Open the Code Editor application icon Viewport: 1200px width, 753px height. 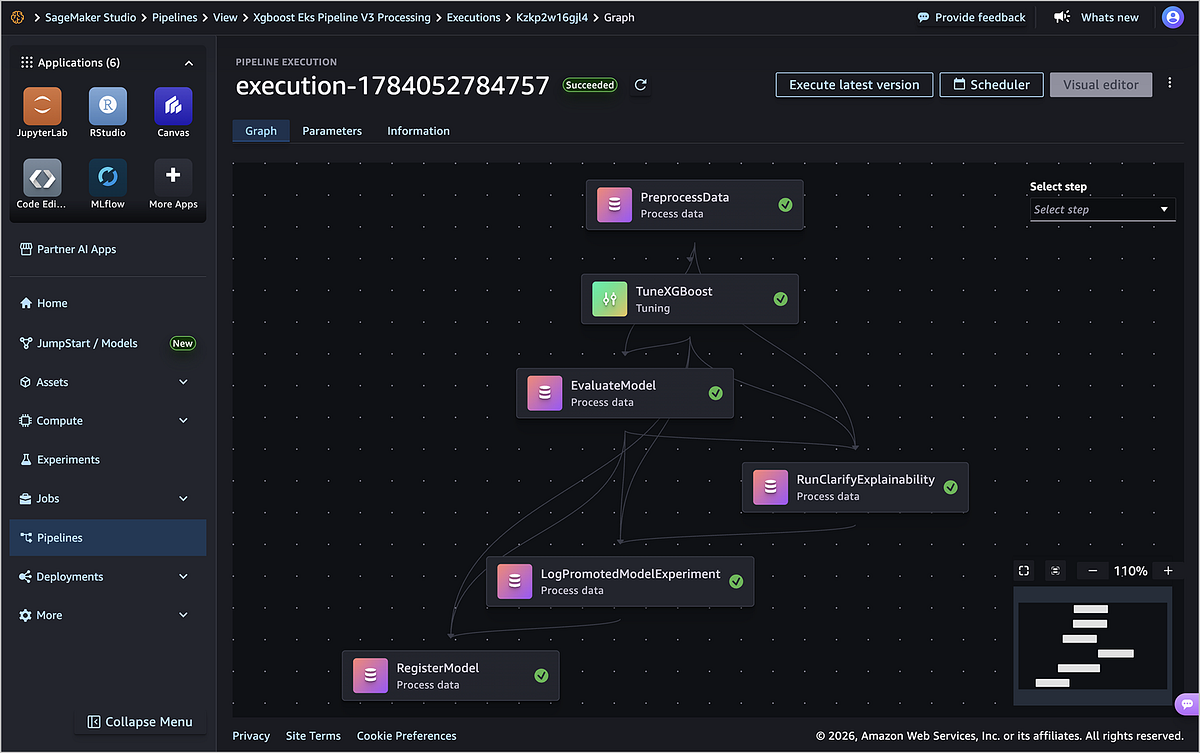click(x=42, y=177)
